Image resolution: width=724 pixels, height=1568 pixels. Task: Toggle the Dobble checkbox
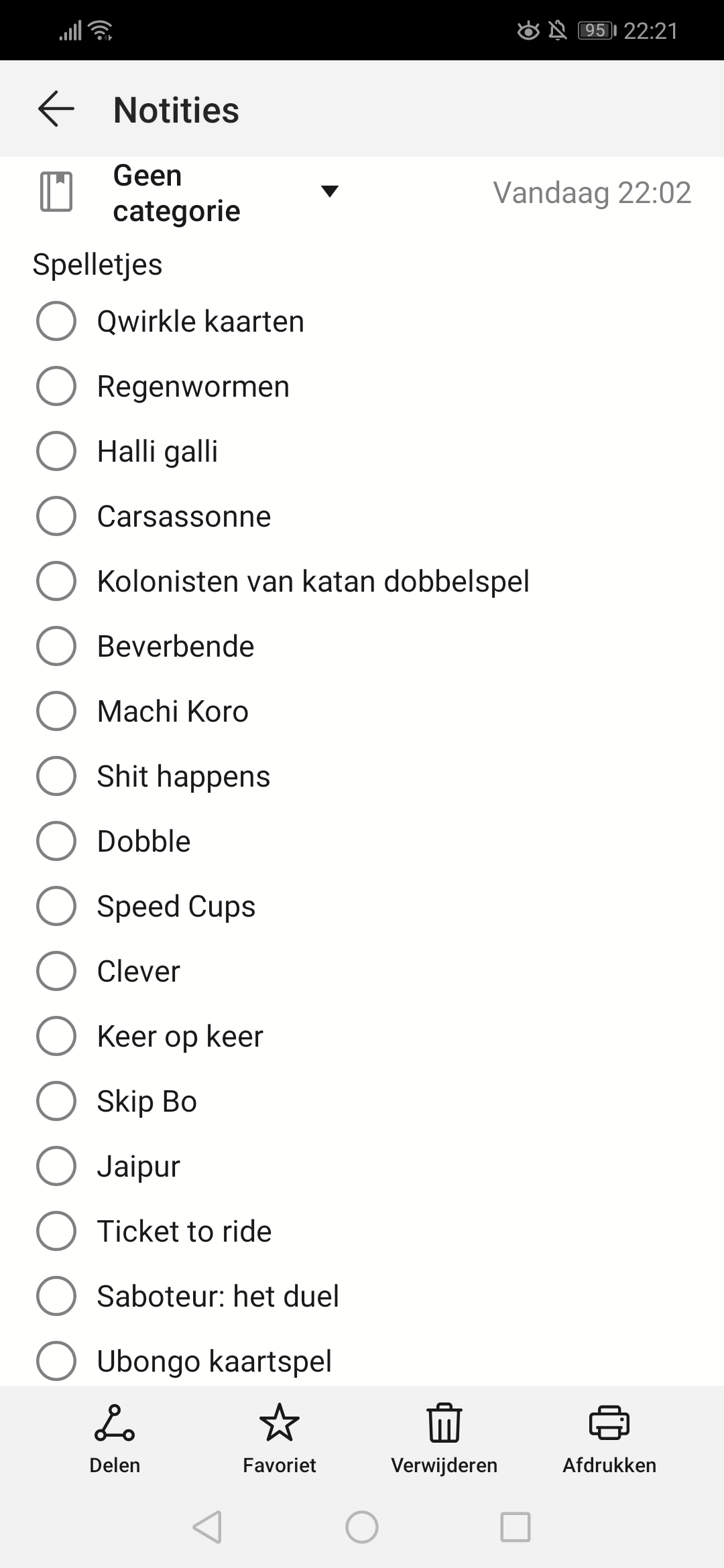pyautogui.click(x=56, y=841)
